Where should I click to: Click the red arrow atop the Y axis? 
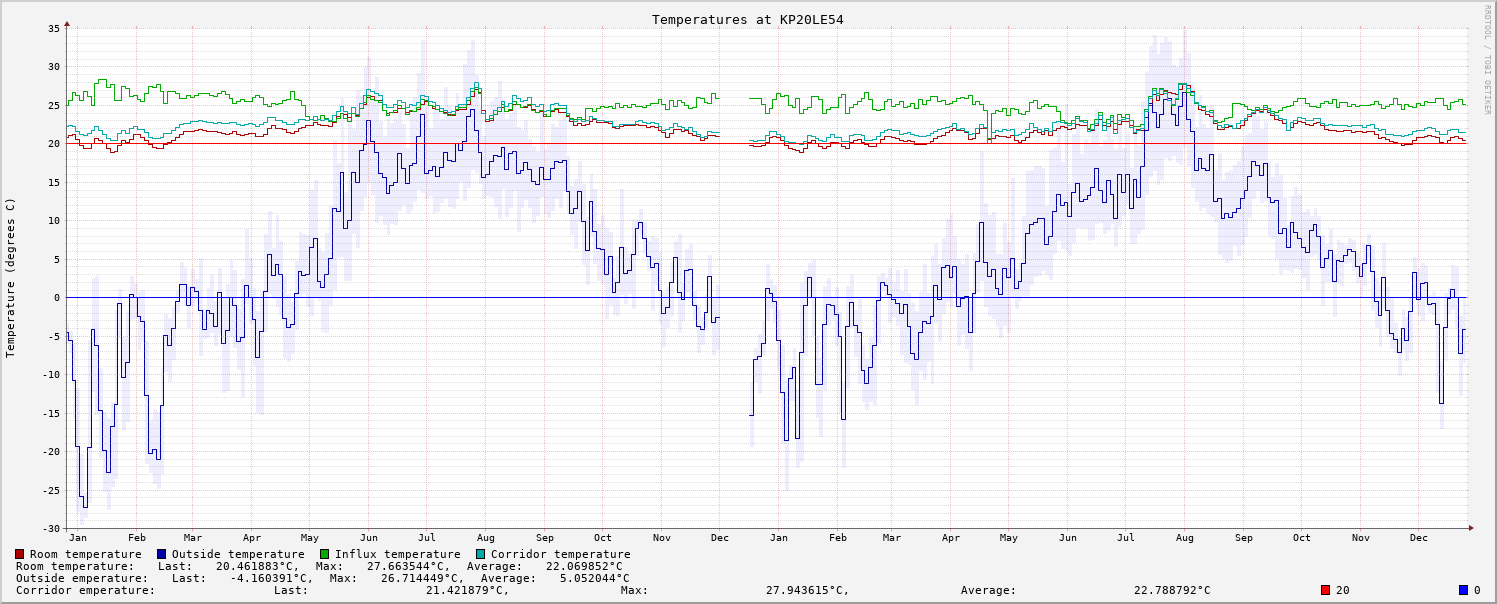pyautogui.click(x=67, y=22)
